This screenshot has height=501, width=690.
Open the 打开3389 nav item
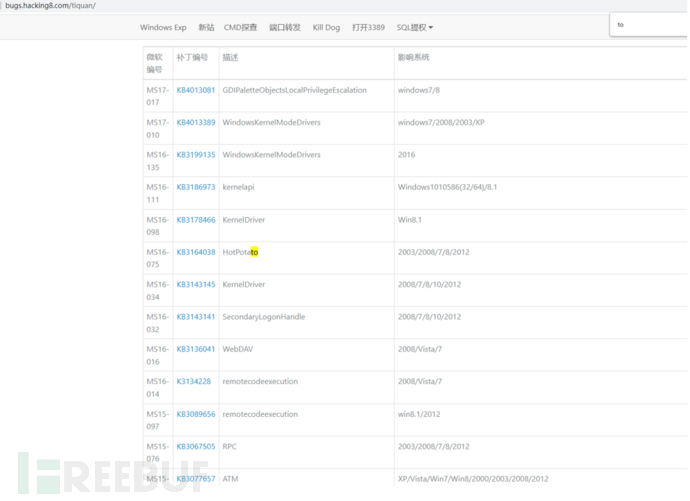[368, 27]
